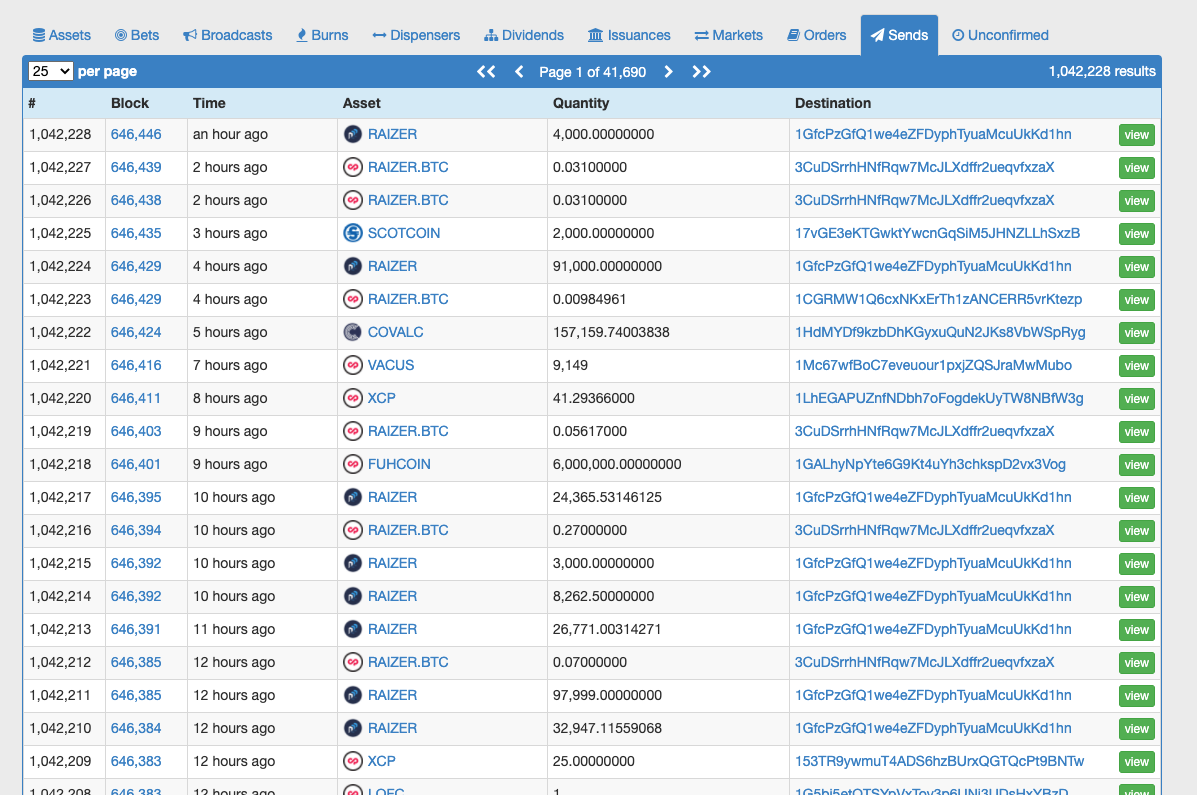Open address 17vGE3eKTGwktYwcnGqSiM5JHNZLLhSxzB
The image size is (1197, 795).
pos(937,233)
